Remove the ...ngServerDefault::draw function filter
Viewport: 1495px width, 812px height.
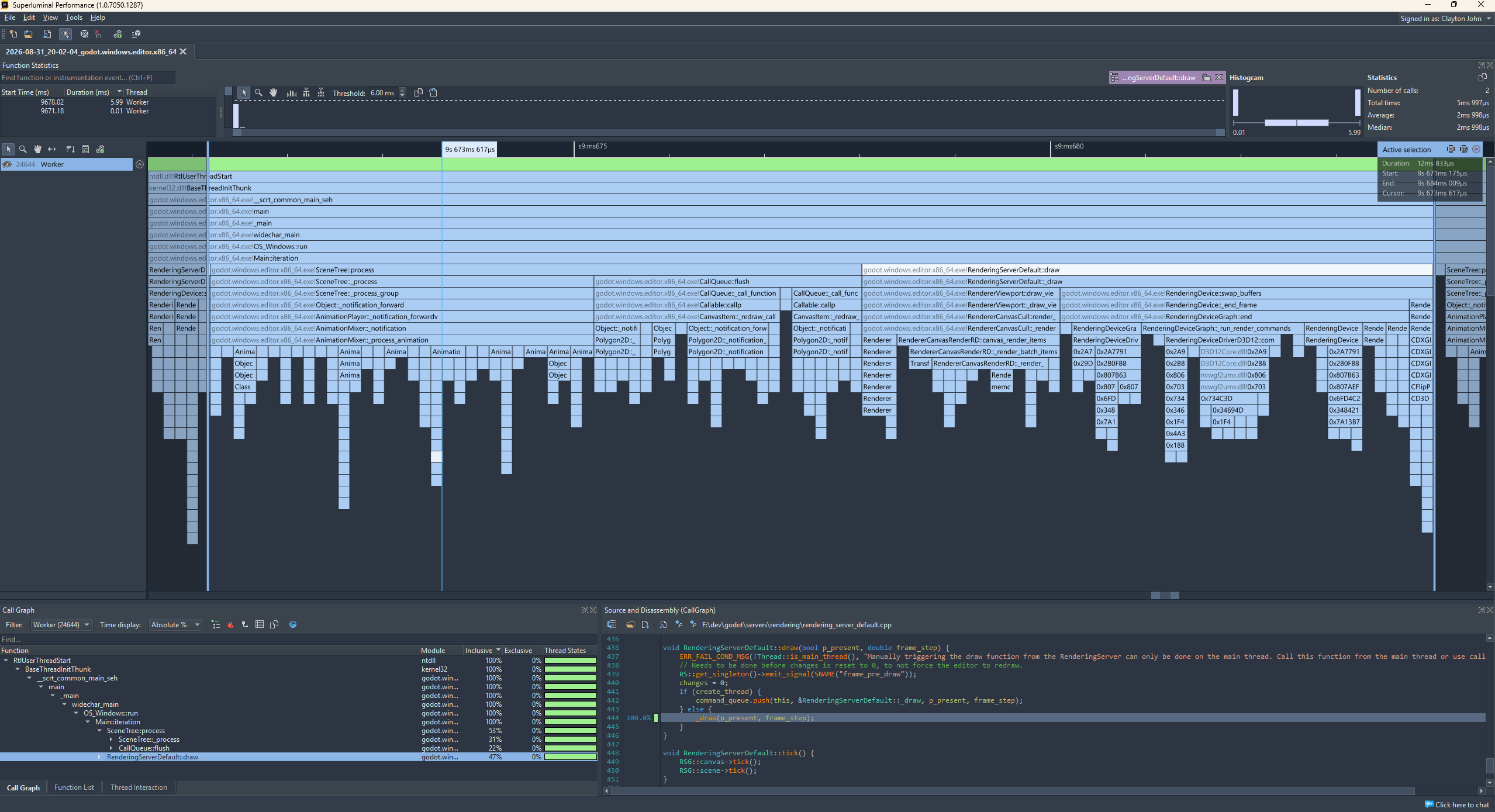(1219, 77)
